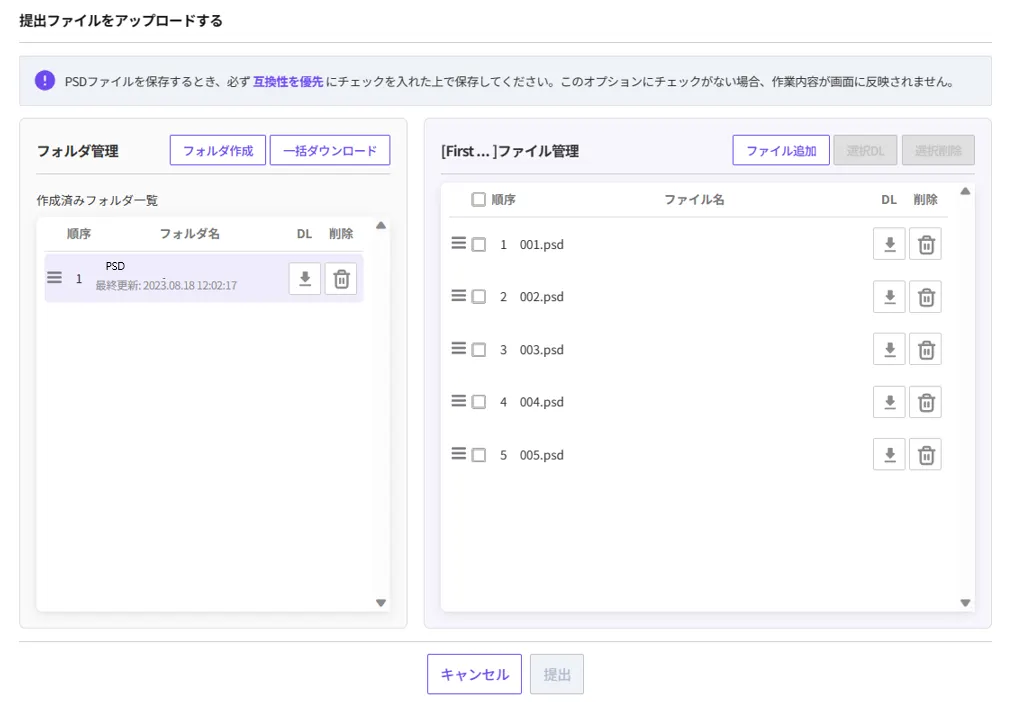The image size is (1015, 702).
Task: Click the 選択DL button
Action: pos(865,150)
